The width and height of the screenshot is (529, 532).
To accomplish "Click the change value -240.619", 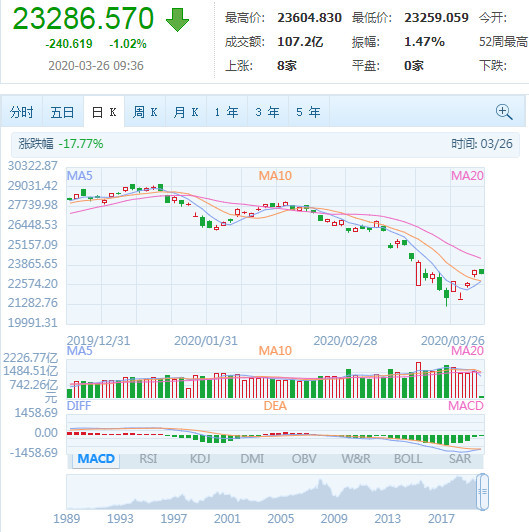I will click(x=69, y=44).
